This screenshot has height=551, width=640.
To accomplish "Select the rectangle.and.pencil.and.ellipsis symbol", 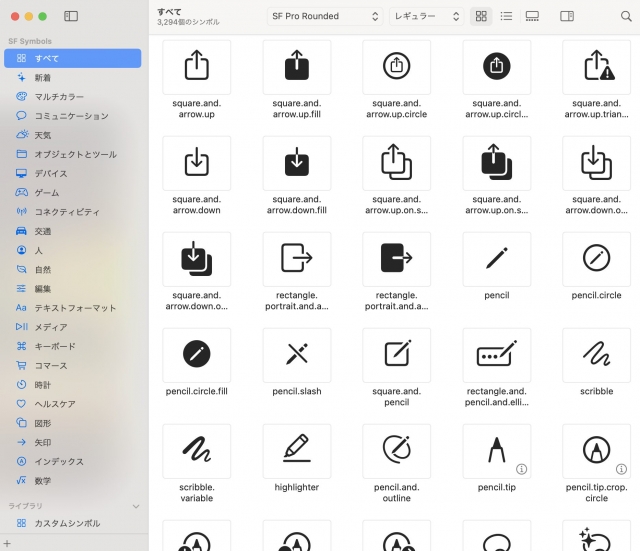I will (496, 355).
